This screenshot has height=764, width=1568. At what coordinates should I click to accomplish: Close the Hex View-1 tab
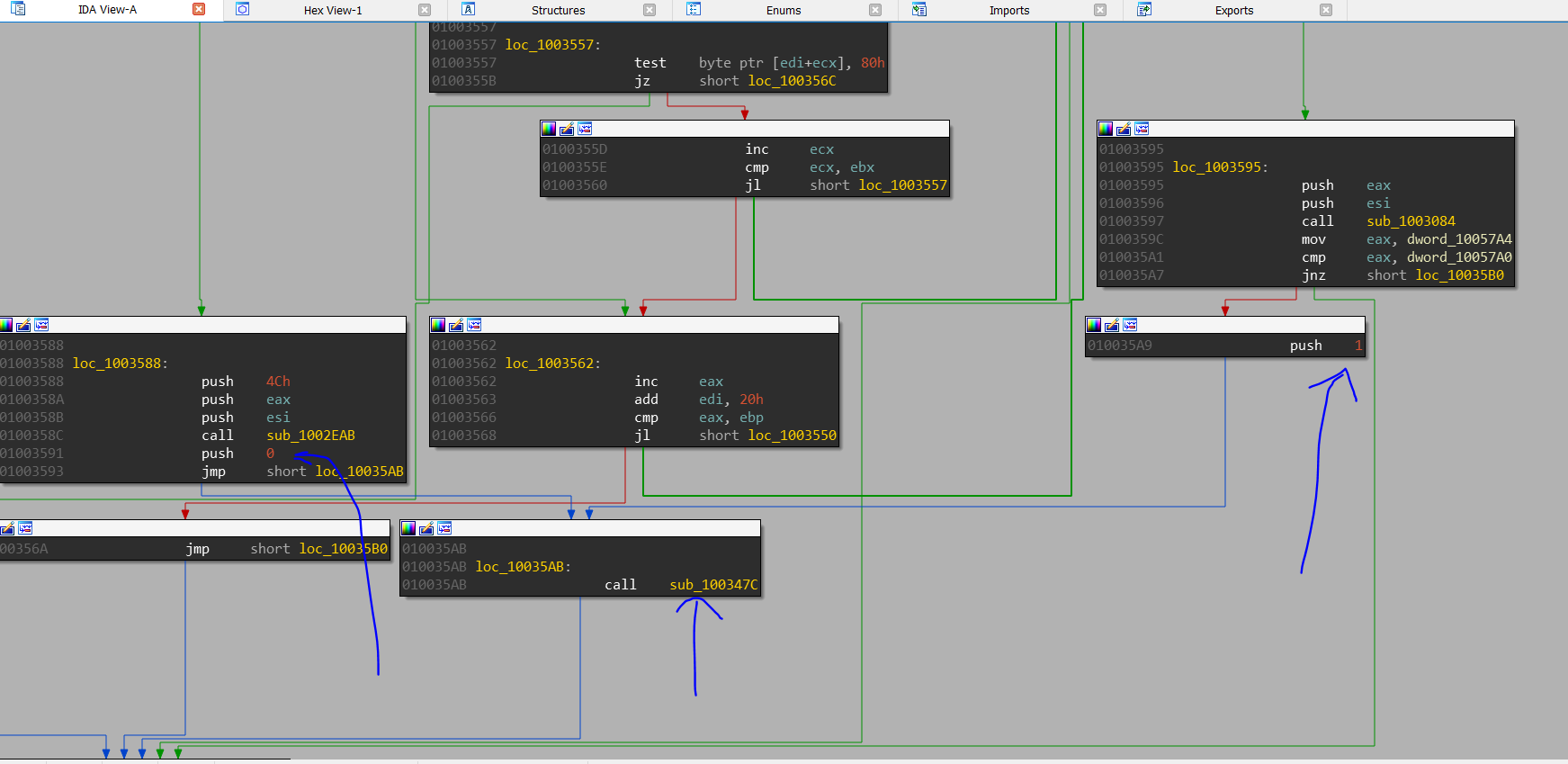(425, 10)
